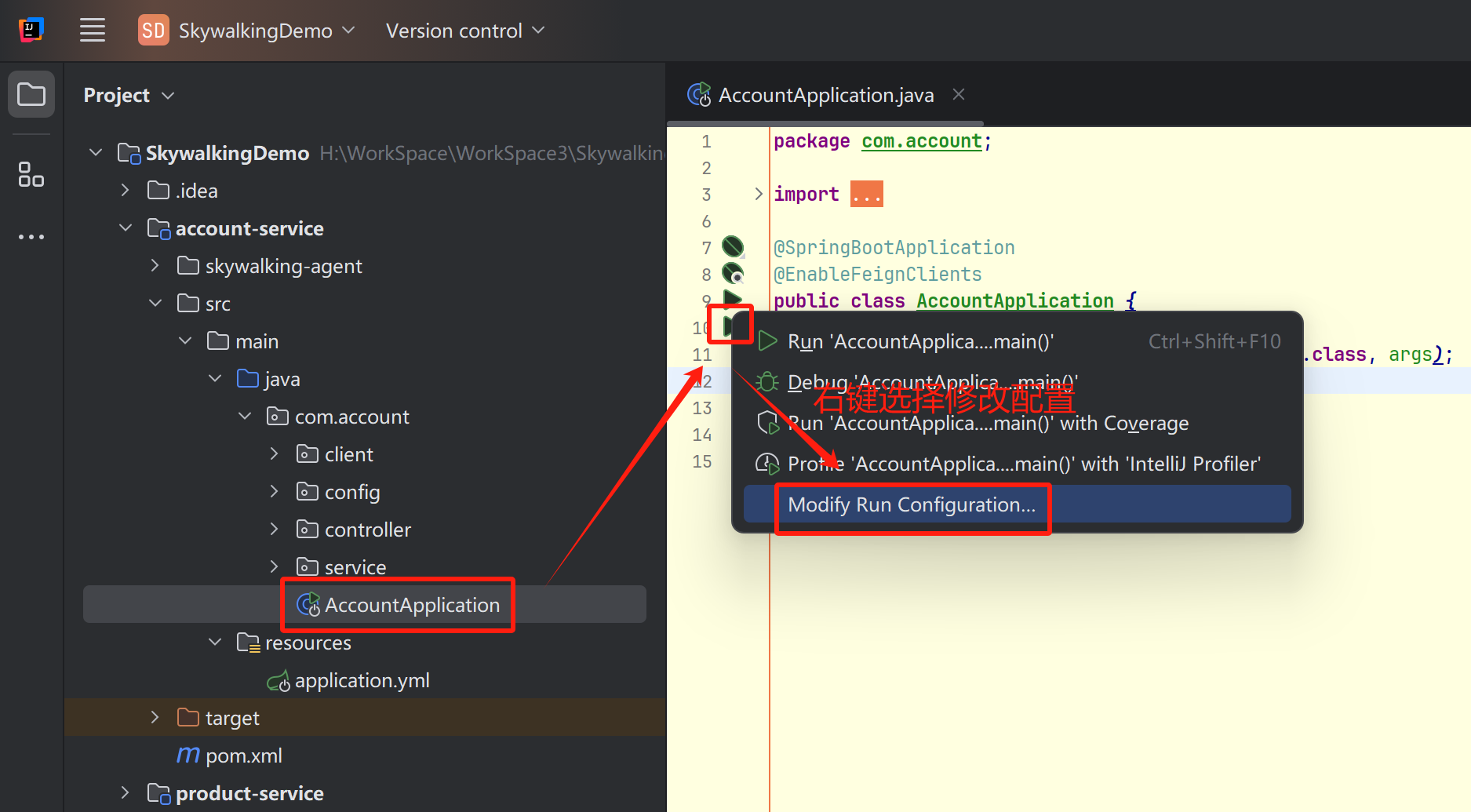Collapse the resources folder
This screenshot has width=1471, height=812.
[x=215, y=642]
